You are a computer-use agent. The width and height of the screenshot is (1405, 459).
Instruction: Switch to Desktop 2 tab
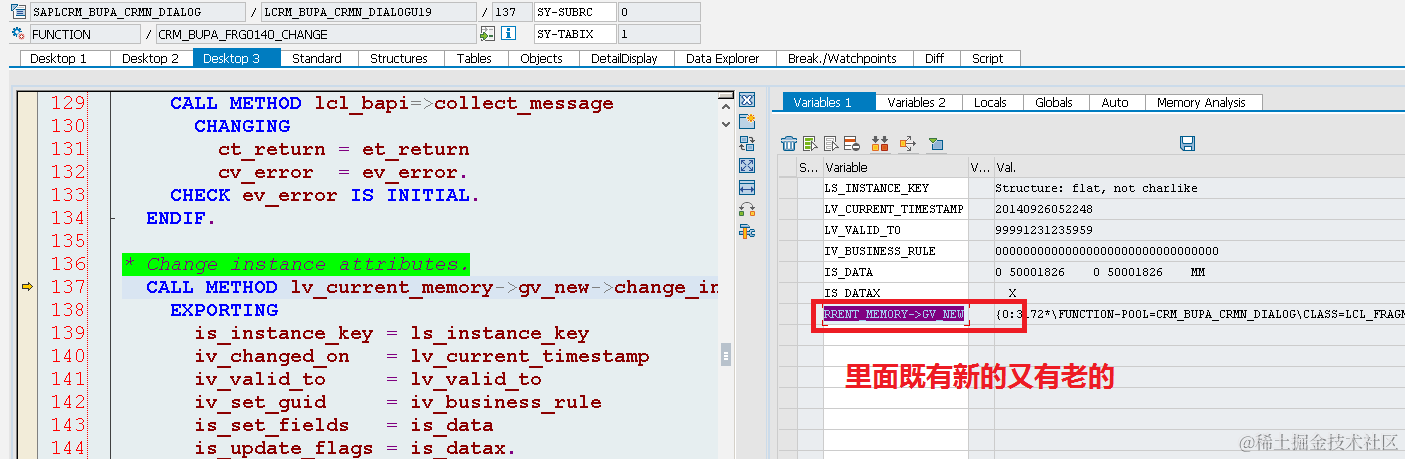point(150,58)
